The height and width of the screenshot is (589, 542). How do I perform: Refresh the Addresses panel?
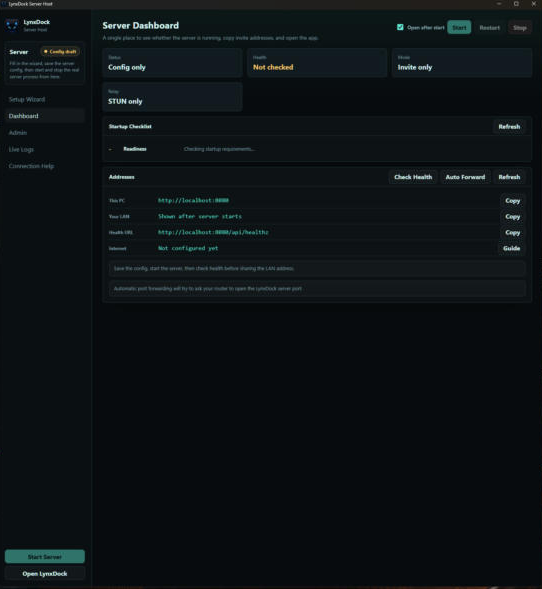click(509, 177)
